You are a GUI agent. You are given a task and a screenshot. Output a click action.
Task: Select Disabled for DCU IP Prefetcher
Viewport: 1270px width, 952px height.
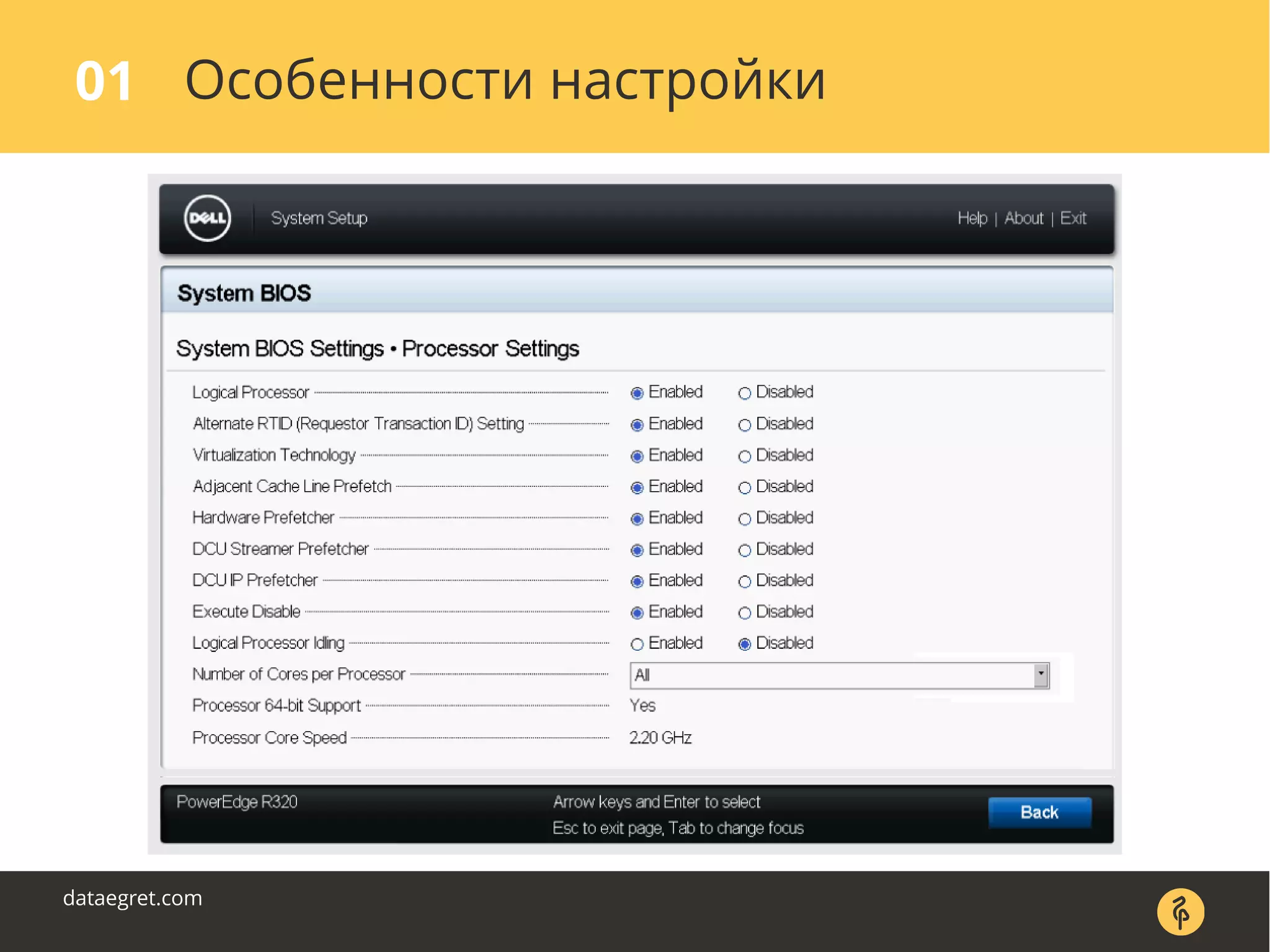point(745,582)
